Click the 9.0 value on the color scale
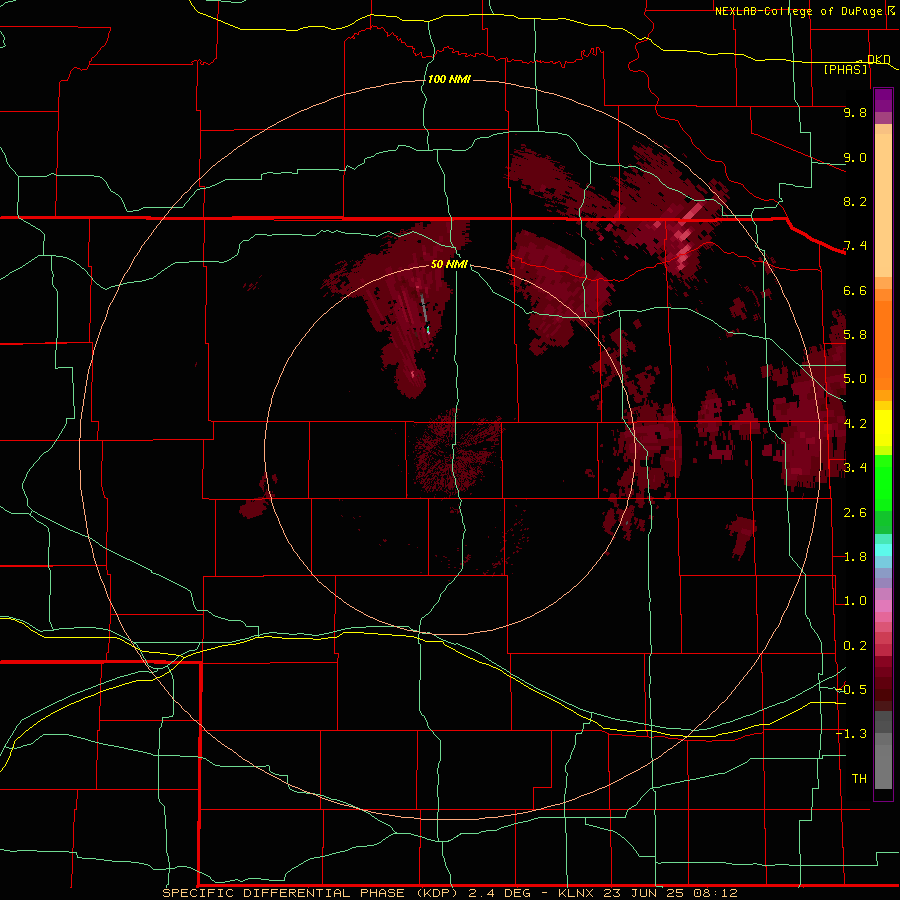The width and height of the screenshot is (900, 900). (x=855, y=157)
